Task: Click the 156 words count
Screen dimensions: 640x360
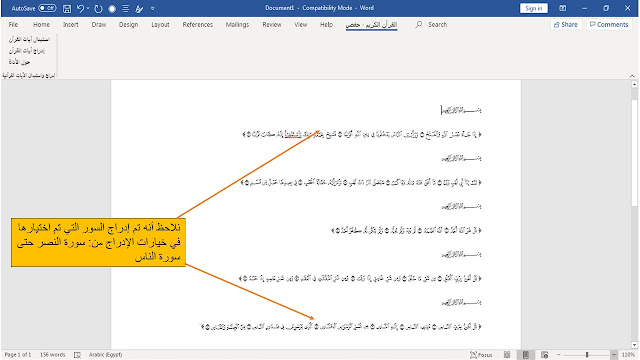Action: (x=53, y=355)
